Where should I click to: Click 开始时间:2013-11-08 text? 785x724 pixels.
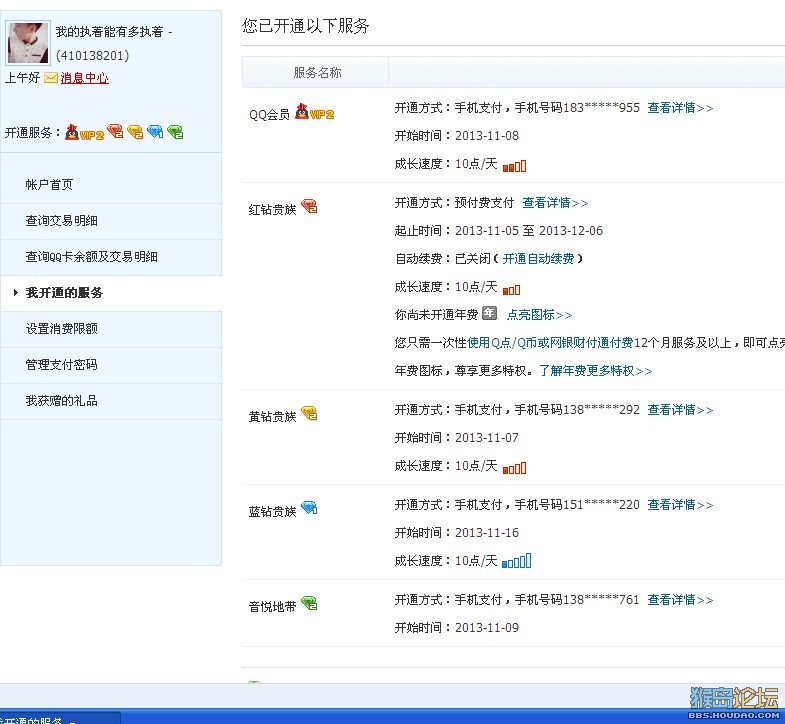point(457,136)
